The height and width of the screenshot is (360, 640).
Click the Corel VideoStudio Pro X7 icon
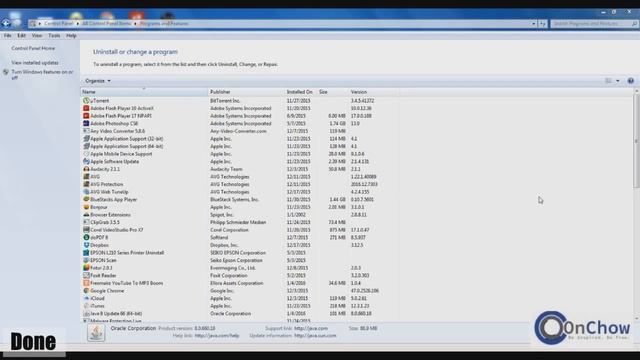pyautogui.click(x=86, y=230)
